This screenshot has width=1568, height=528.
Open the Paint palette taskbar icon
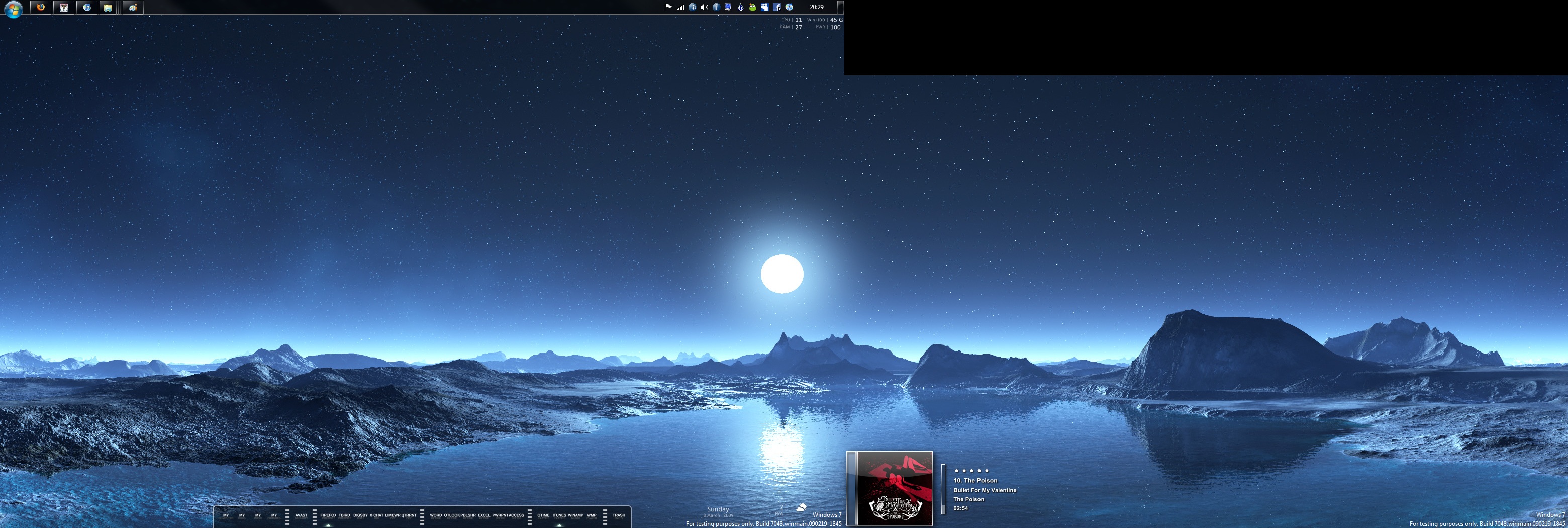pyautogui.click(x=133, y=8)
